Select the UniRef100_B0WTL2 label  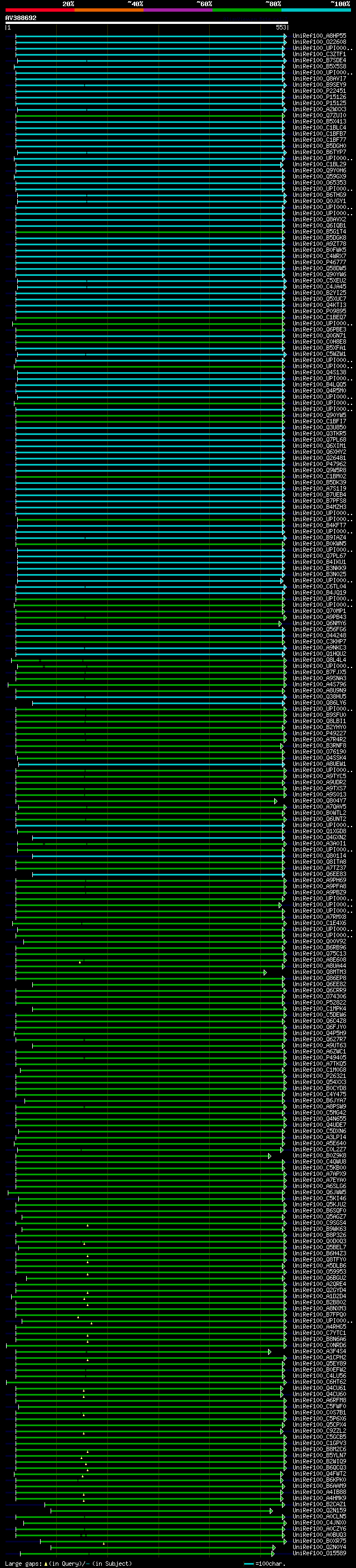point(319,813)
